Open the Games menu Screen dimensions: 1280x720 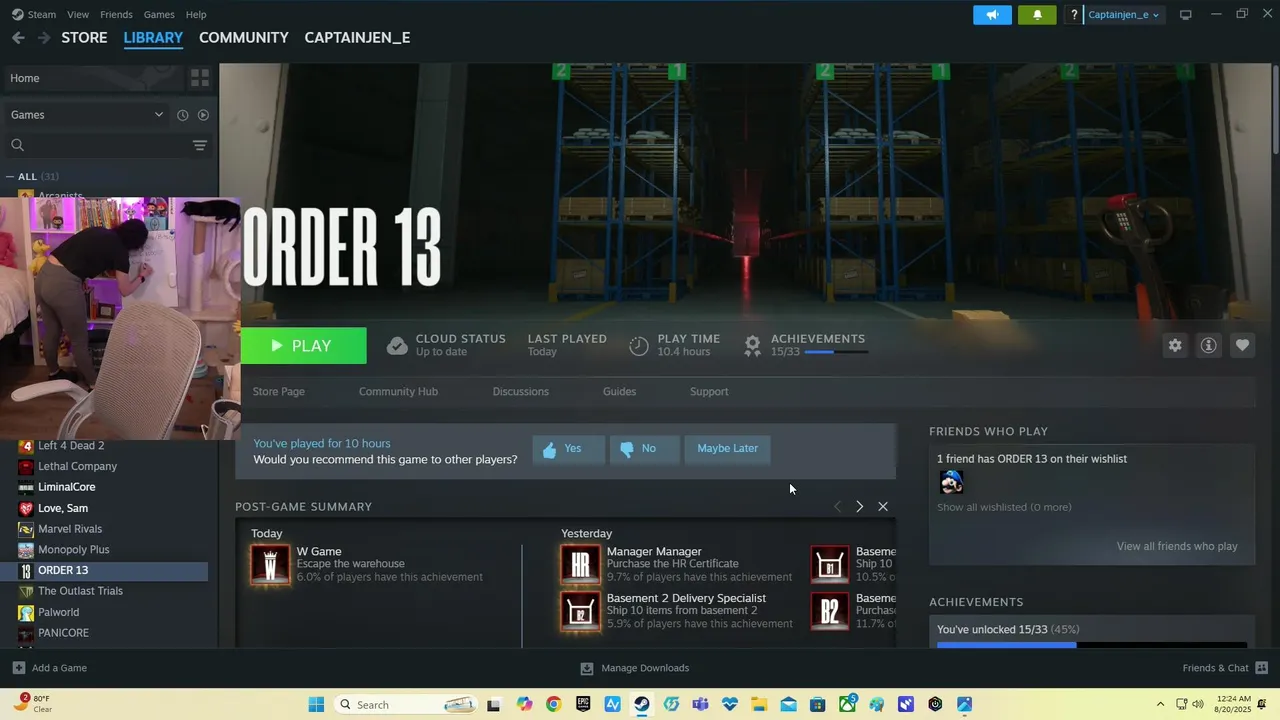(x=159, y=15)
